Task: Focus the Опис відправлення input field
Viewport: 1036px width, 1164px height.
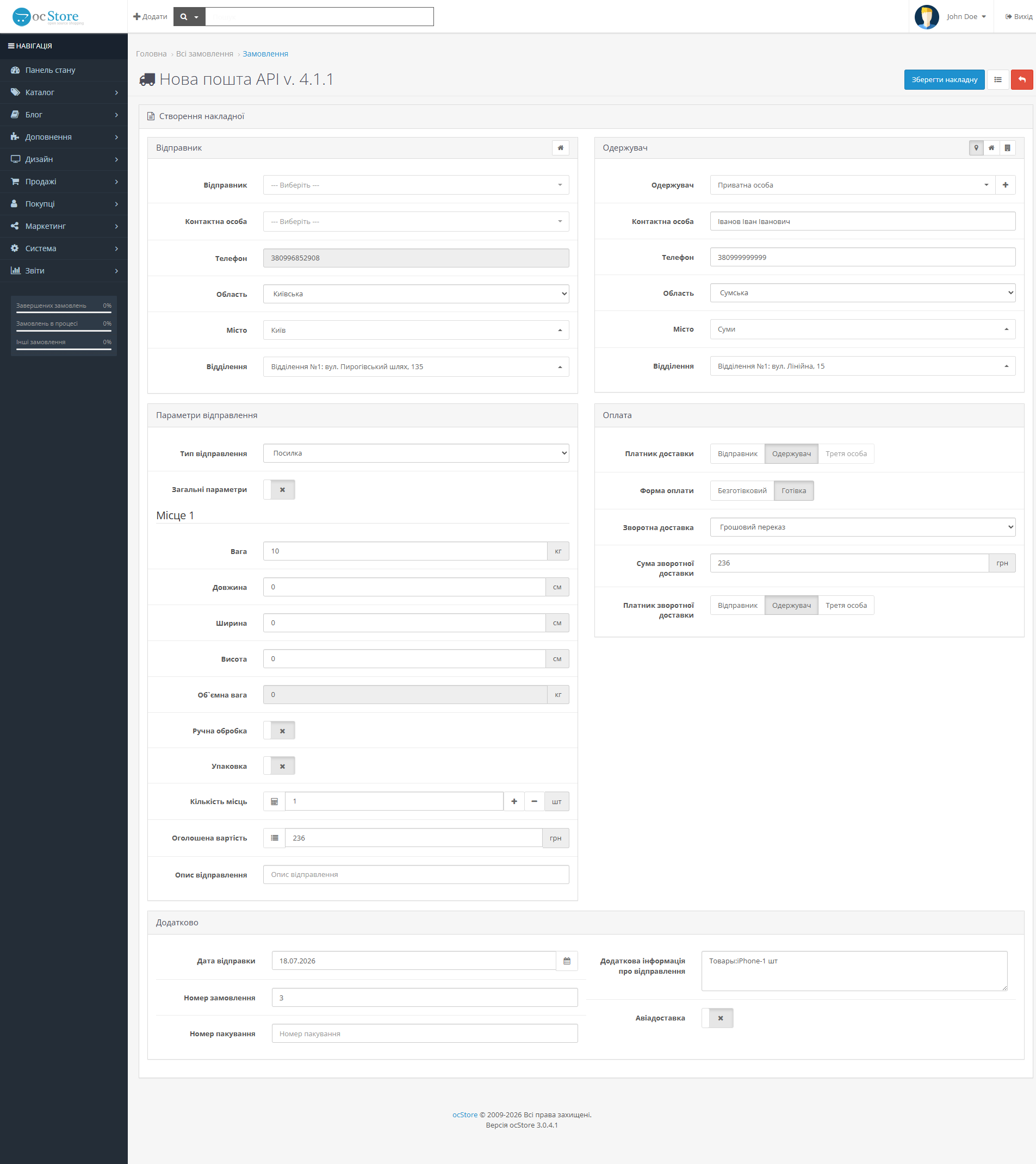Action: point(417,875)
